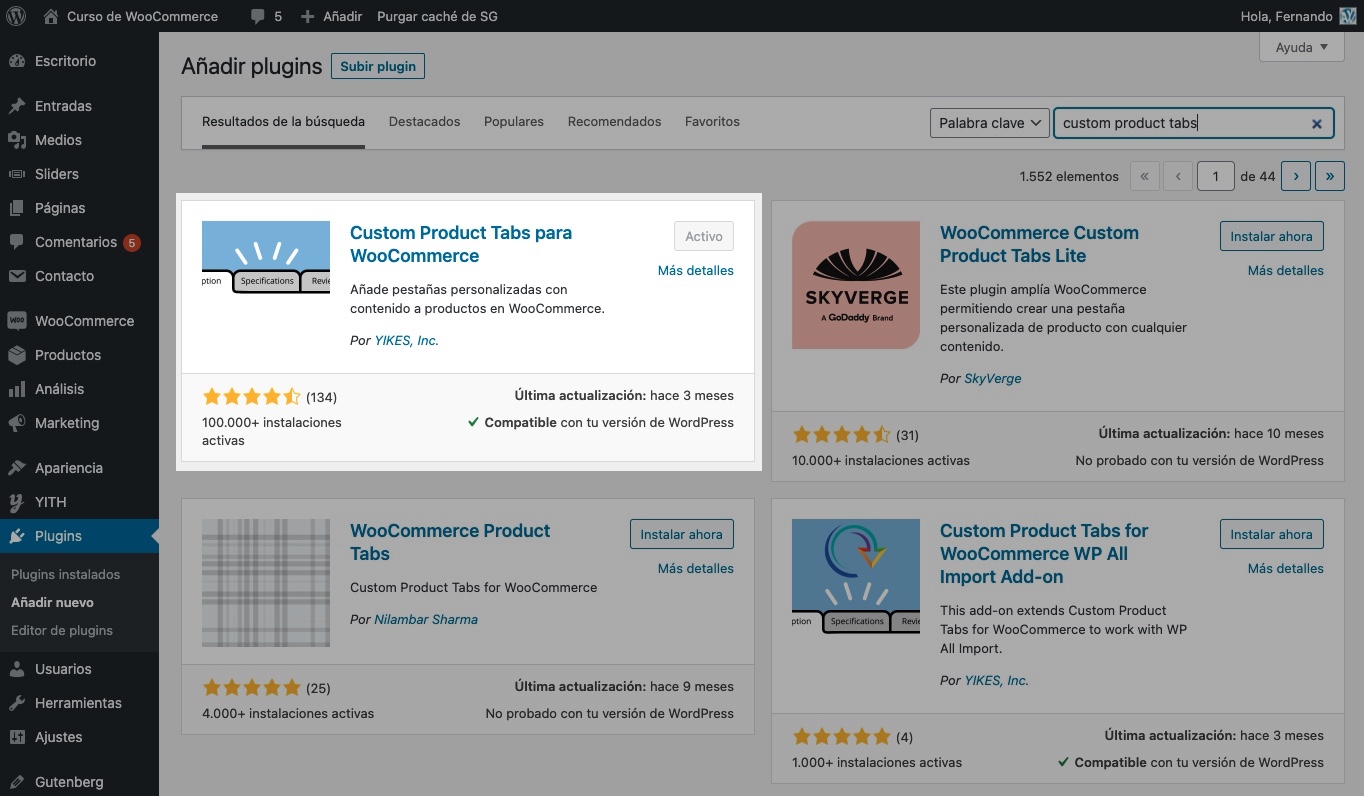Switch to the Populares tab

point(513,121)
